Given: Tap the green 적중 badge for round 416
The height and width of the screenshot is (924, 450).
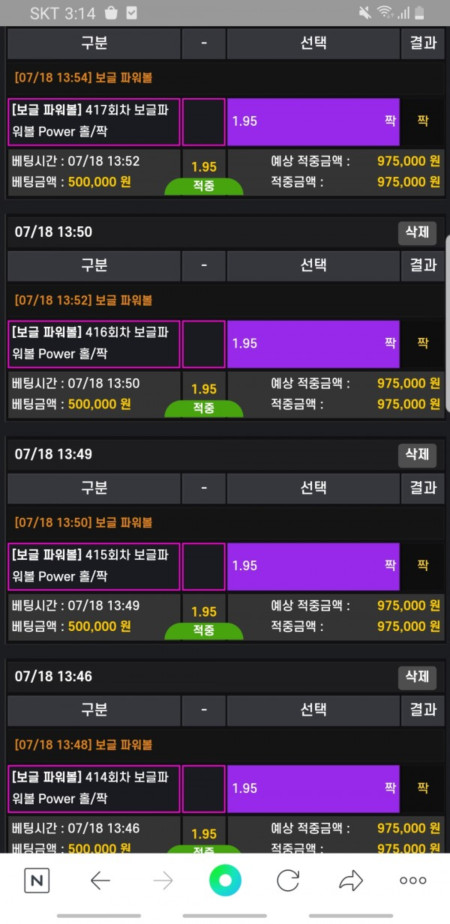Looking at the screenshot, I should click(204, 408).
